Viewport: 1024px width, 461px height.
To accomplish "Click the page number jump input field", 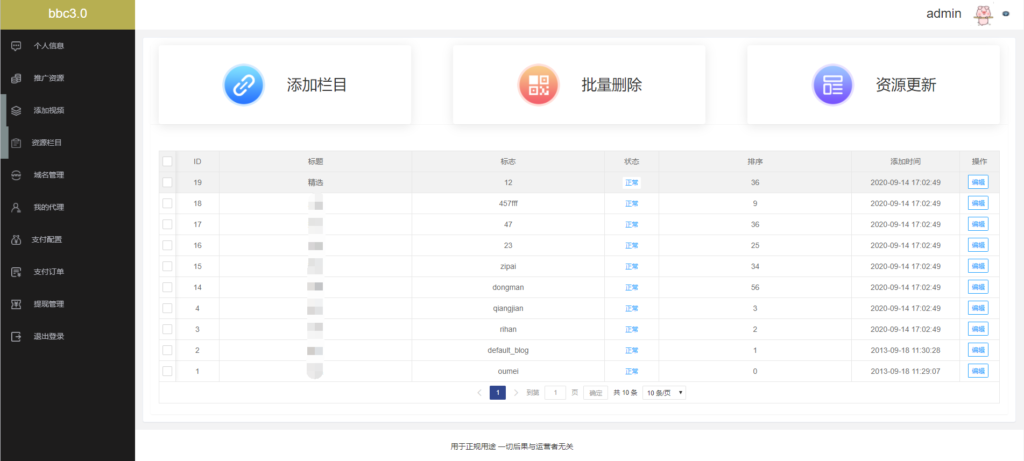I will [x=555, y=393].
